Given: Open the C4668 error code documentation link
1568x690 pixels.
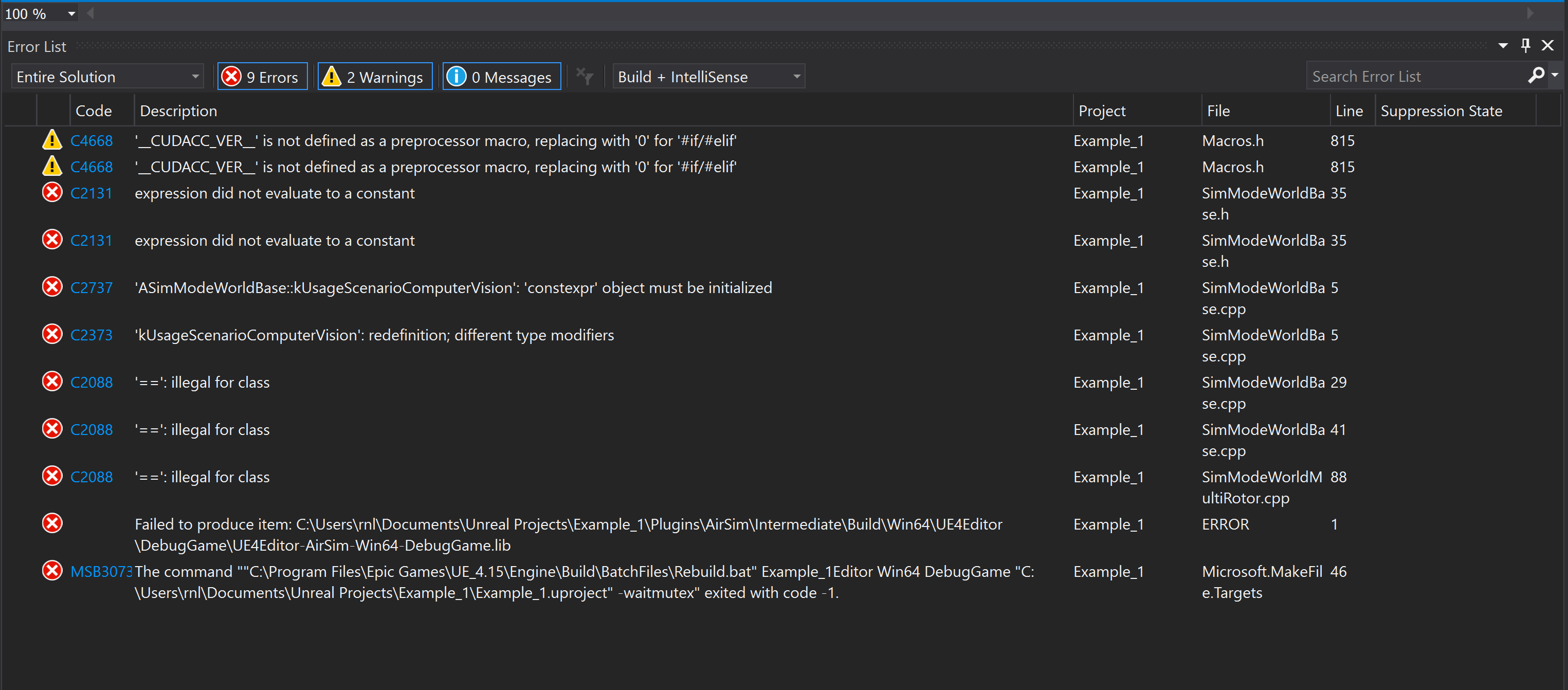Looking at the screenshot, I should [x=92, y=140].
